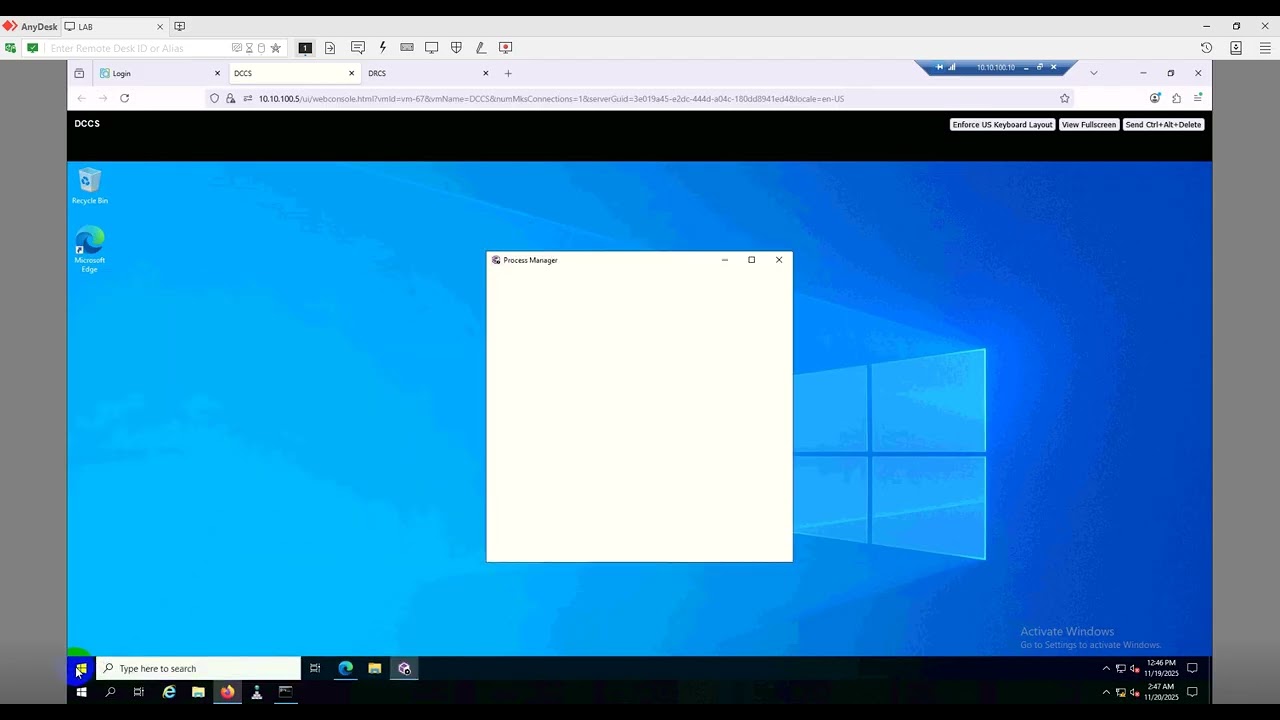This screenshot has width=1280, height=720.
Task: Open Firefox extensions puzzle icon
Action: (x=1176, y=98)
